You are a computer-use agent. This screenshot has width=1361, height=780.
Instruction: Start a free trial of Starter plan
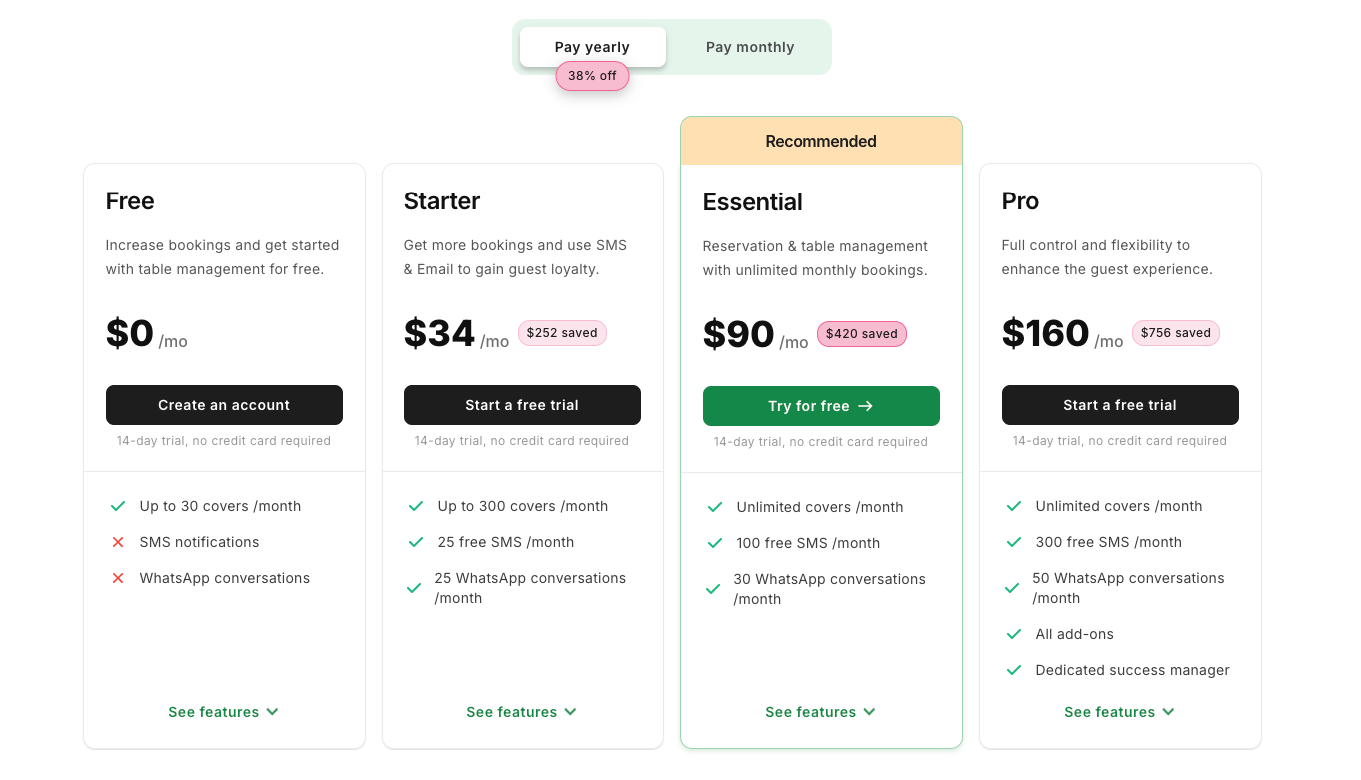(522, 405)
